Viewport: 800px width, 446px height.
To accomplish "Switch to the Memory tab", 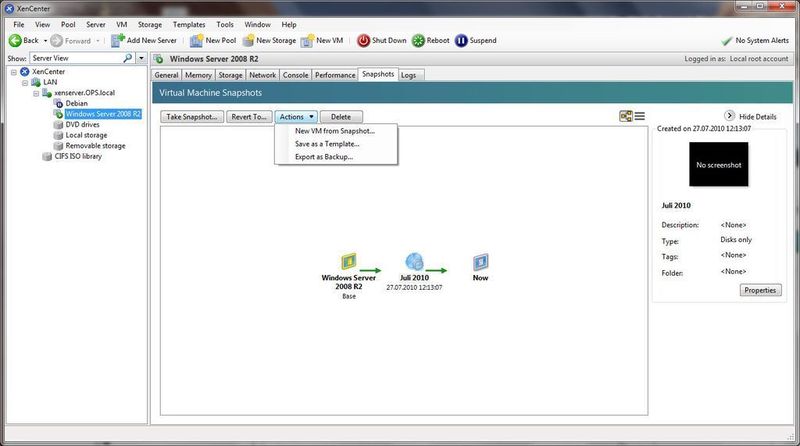I will coord(198,75).
